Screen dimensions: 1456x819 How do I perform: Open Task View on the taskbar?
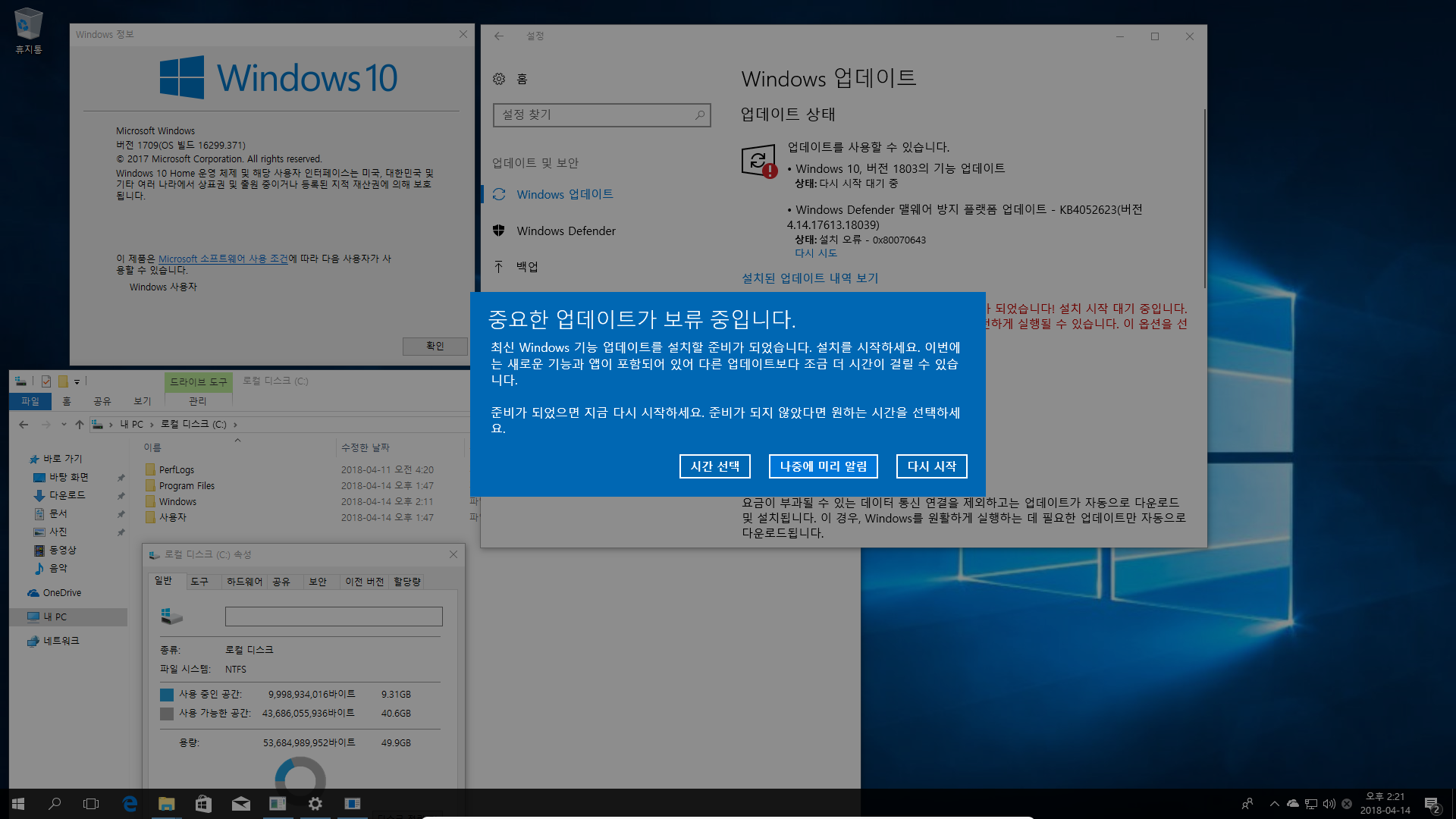pyautogui.click(x=91, y=804)
